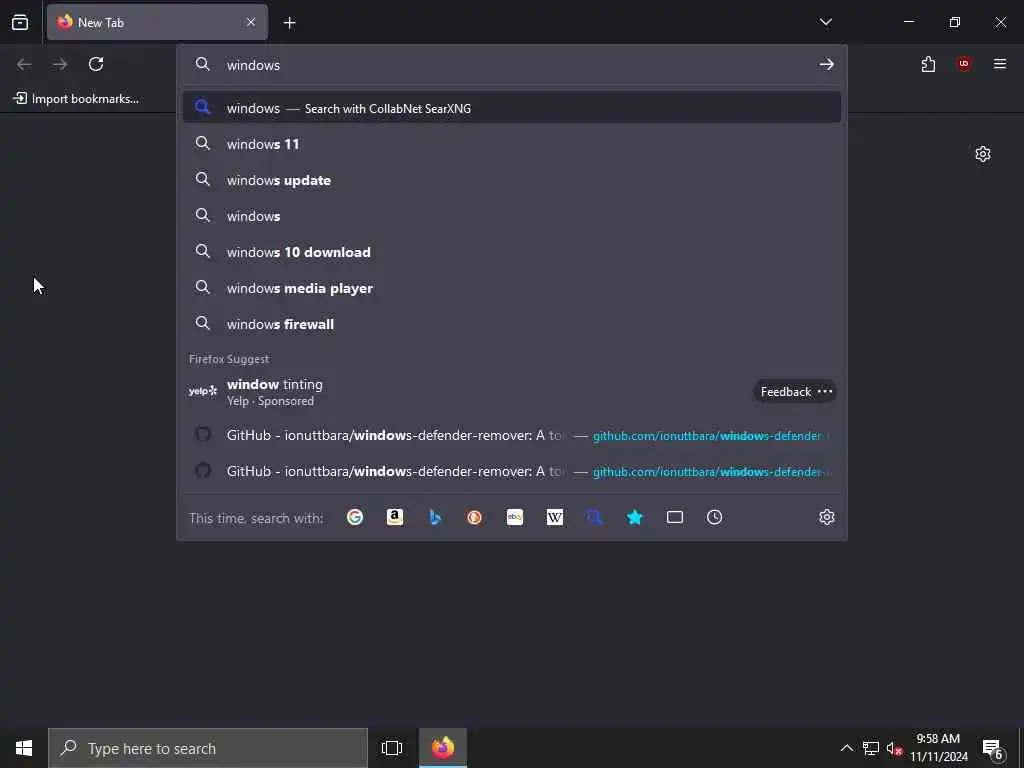Close the New Tab tab

pos(251,22)
